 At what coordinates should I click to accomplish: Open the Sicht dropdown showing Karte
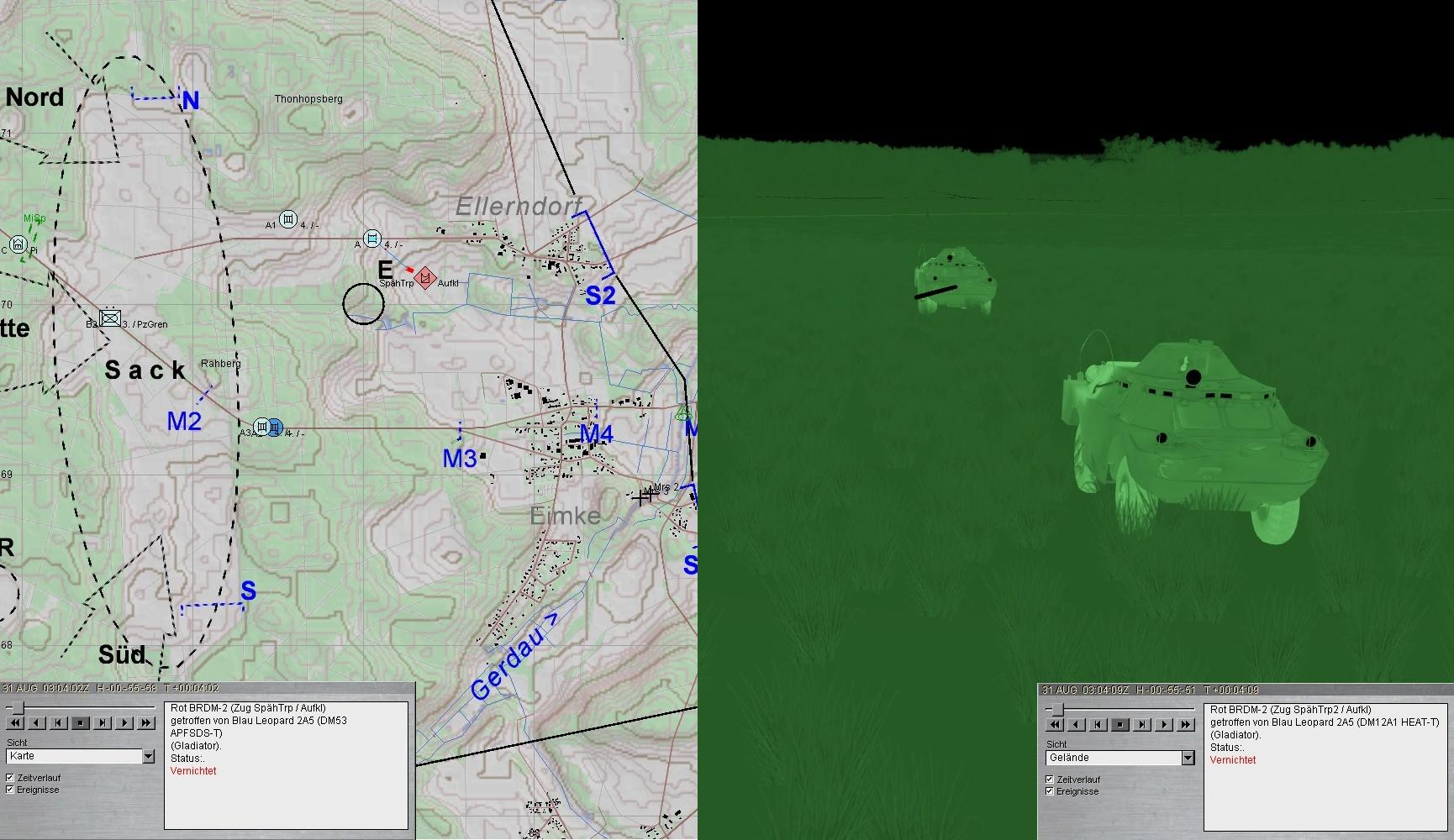148,756
